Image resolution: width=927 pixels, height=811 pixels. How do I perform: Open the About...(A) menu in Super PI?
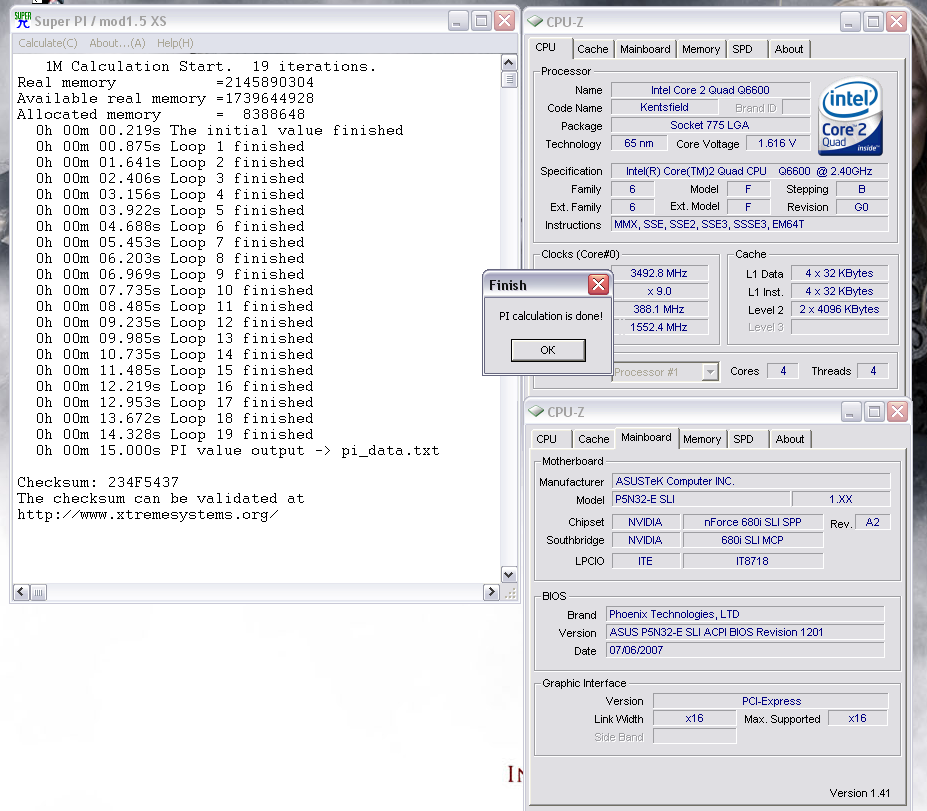[117, 43]
